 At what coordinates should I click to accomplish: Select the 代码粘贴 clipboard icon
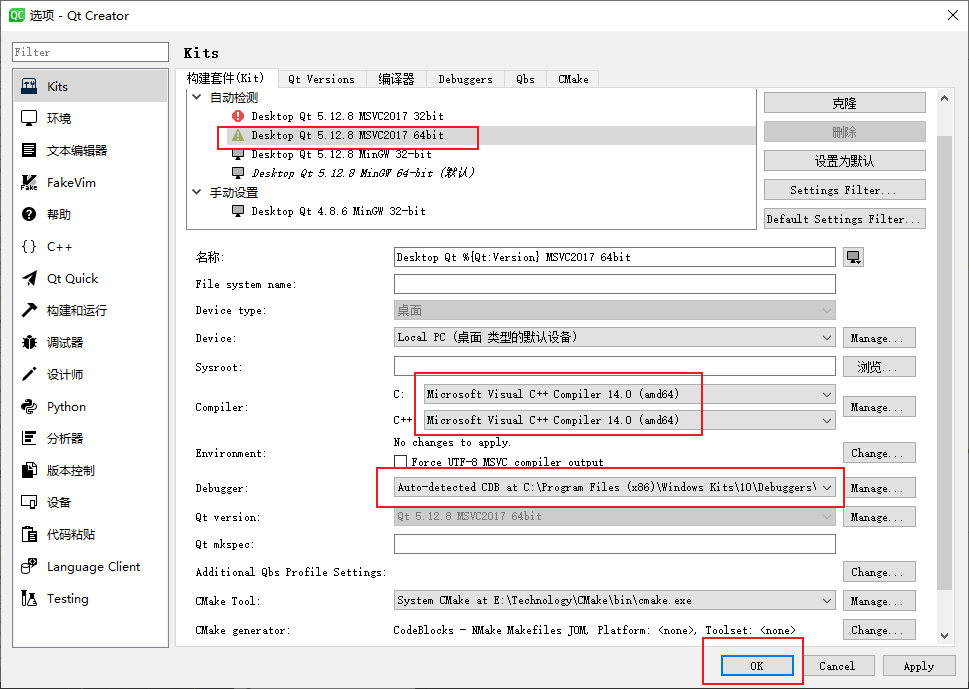(28, 535)
